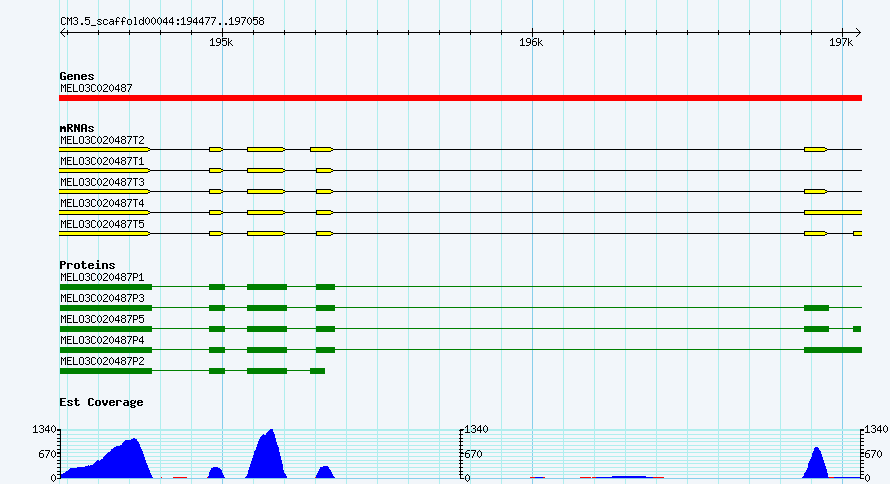Click the last right exon of MELO3C020487T2
Image resolution: width=890 pixels, height=484 pixels.
[816, 150]
